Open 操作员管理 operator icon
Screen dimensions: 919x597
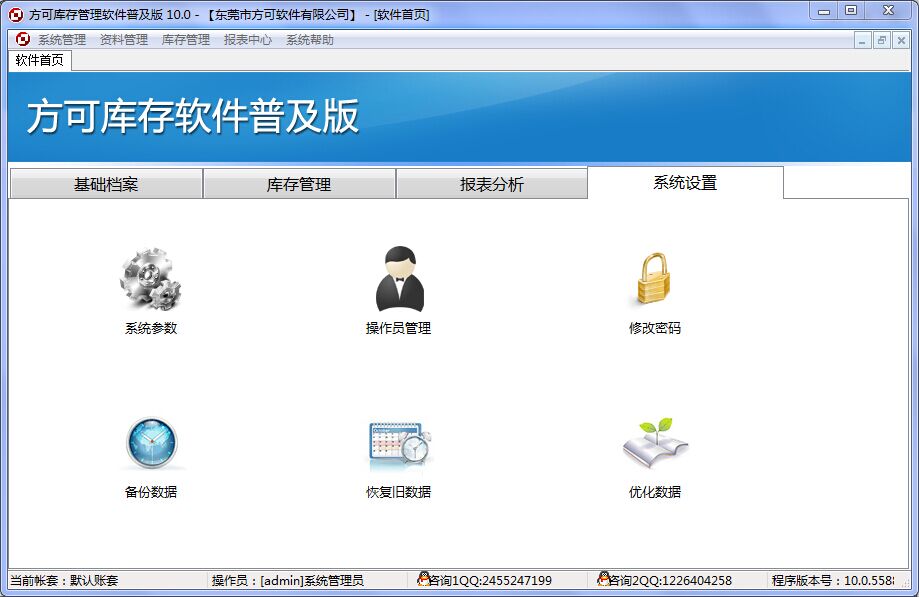400,279
